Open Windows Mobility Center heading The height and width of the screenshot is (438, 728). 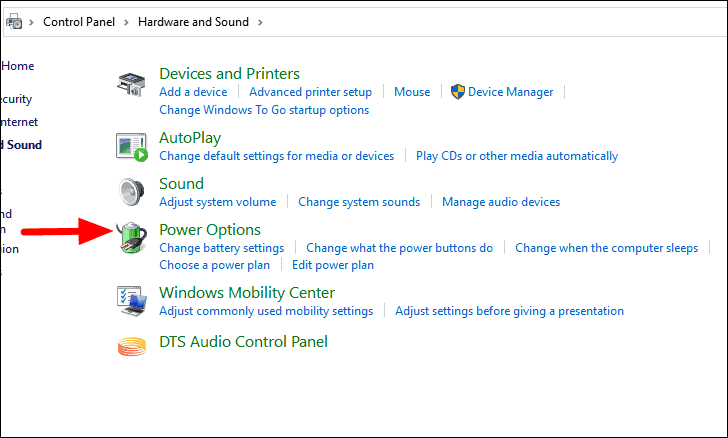pos(247,293)
